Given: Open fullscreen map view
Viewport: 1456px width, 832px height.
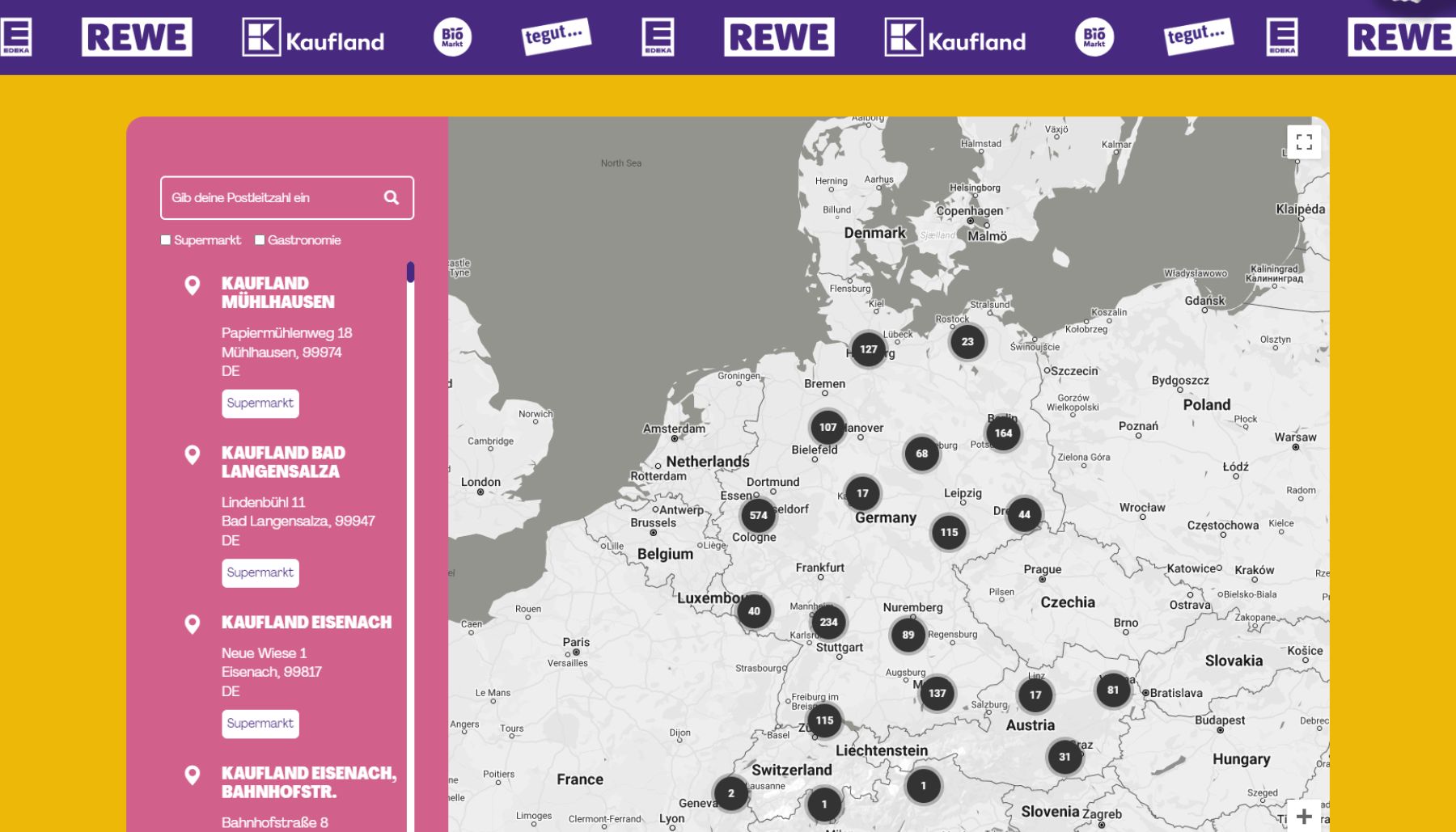Looking at the screenshot, I should [1304, 142].
